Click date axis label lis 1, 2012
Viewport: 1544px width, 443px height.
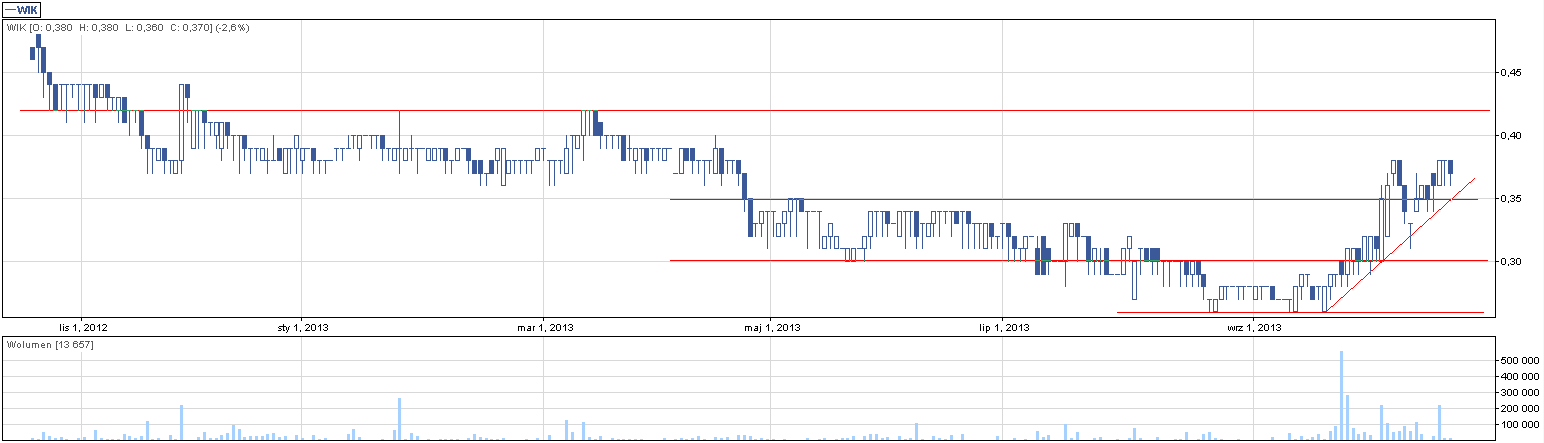pos(82,327)
